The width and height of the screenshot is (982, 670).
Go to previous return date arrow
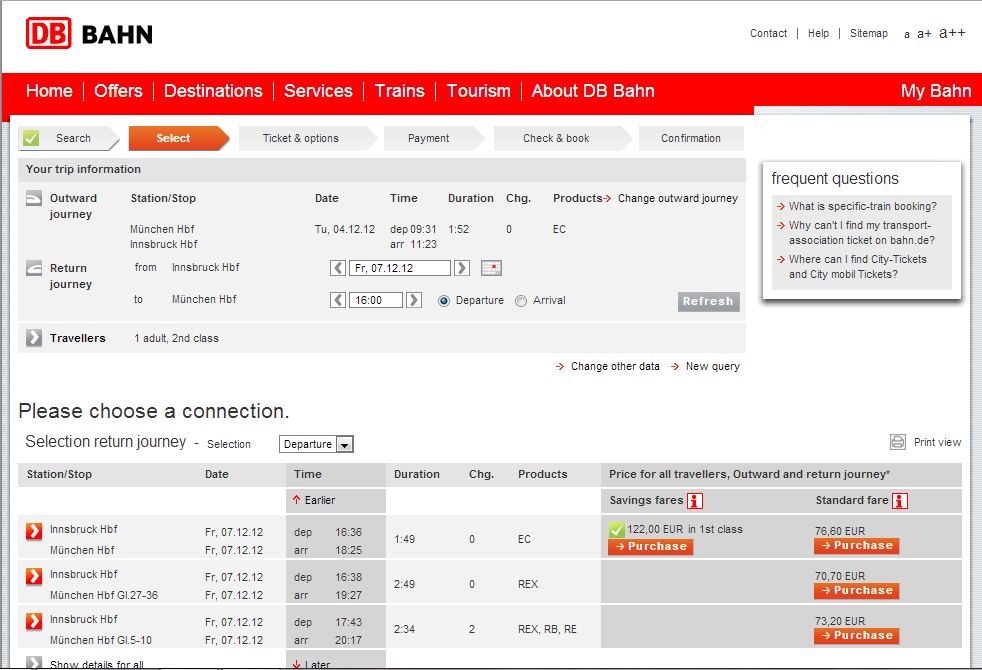pos(338,268)
